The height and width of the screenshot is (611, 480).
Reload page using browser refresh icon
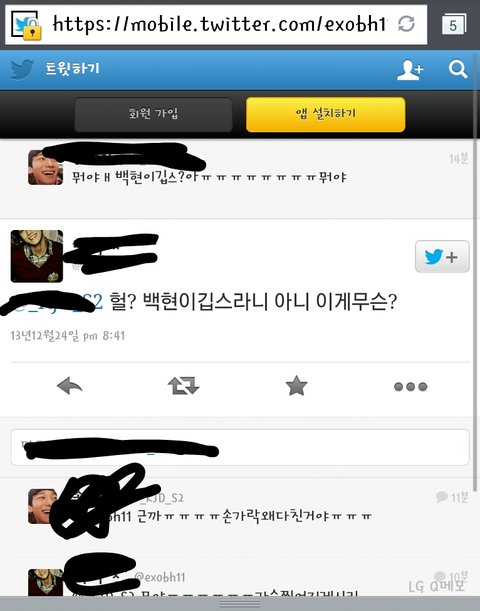(x=406, y=24)
